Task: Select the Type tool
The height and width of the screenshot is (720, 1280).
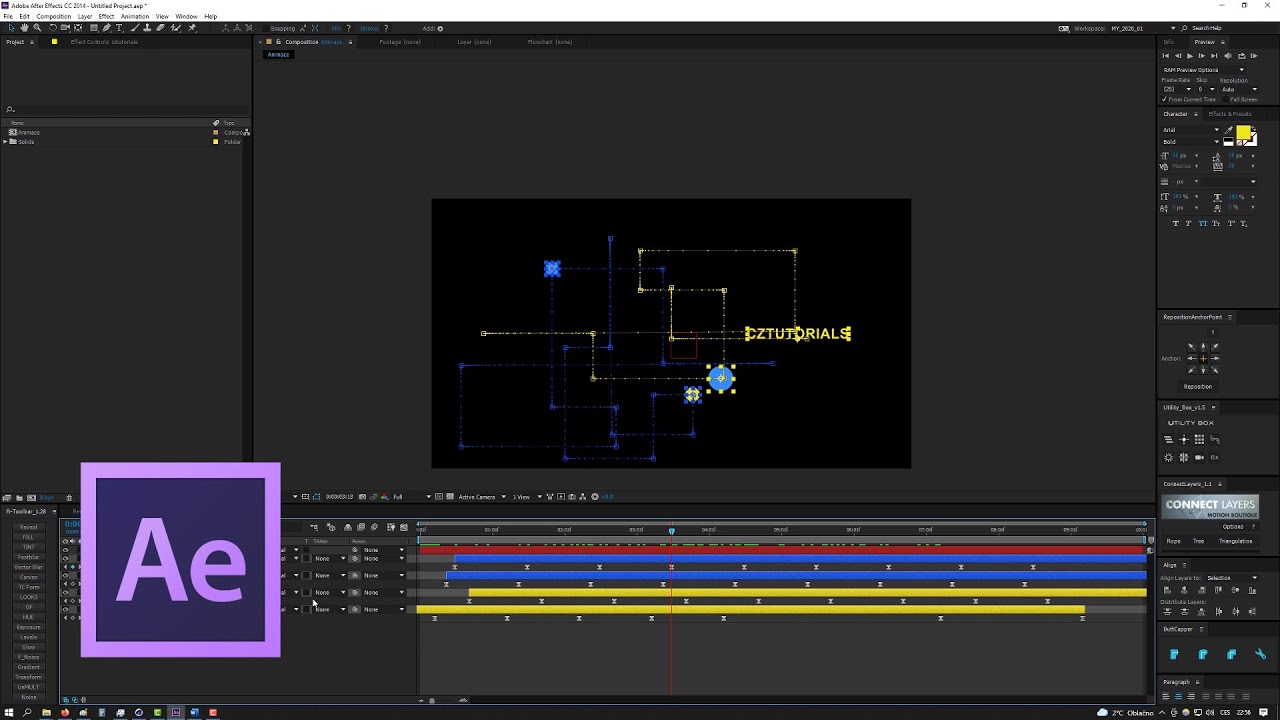Action: click(x=119, y=28)
